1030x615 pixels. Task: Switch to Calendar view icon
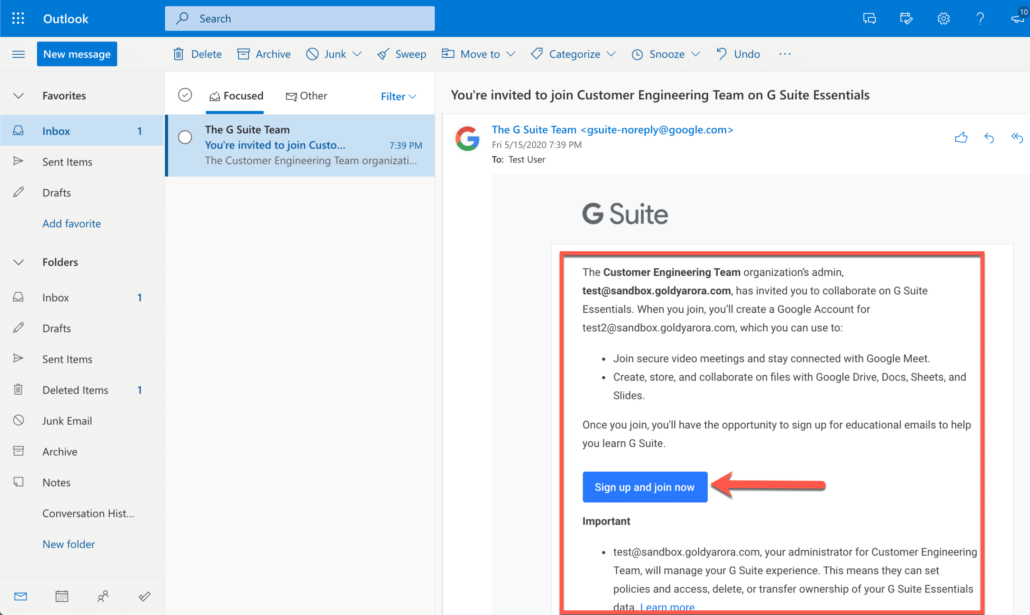62,597
